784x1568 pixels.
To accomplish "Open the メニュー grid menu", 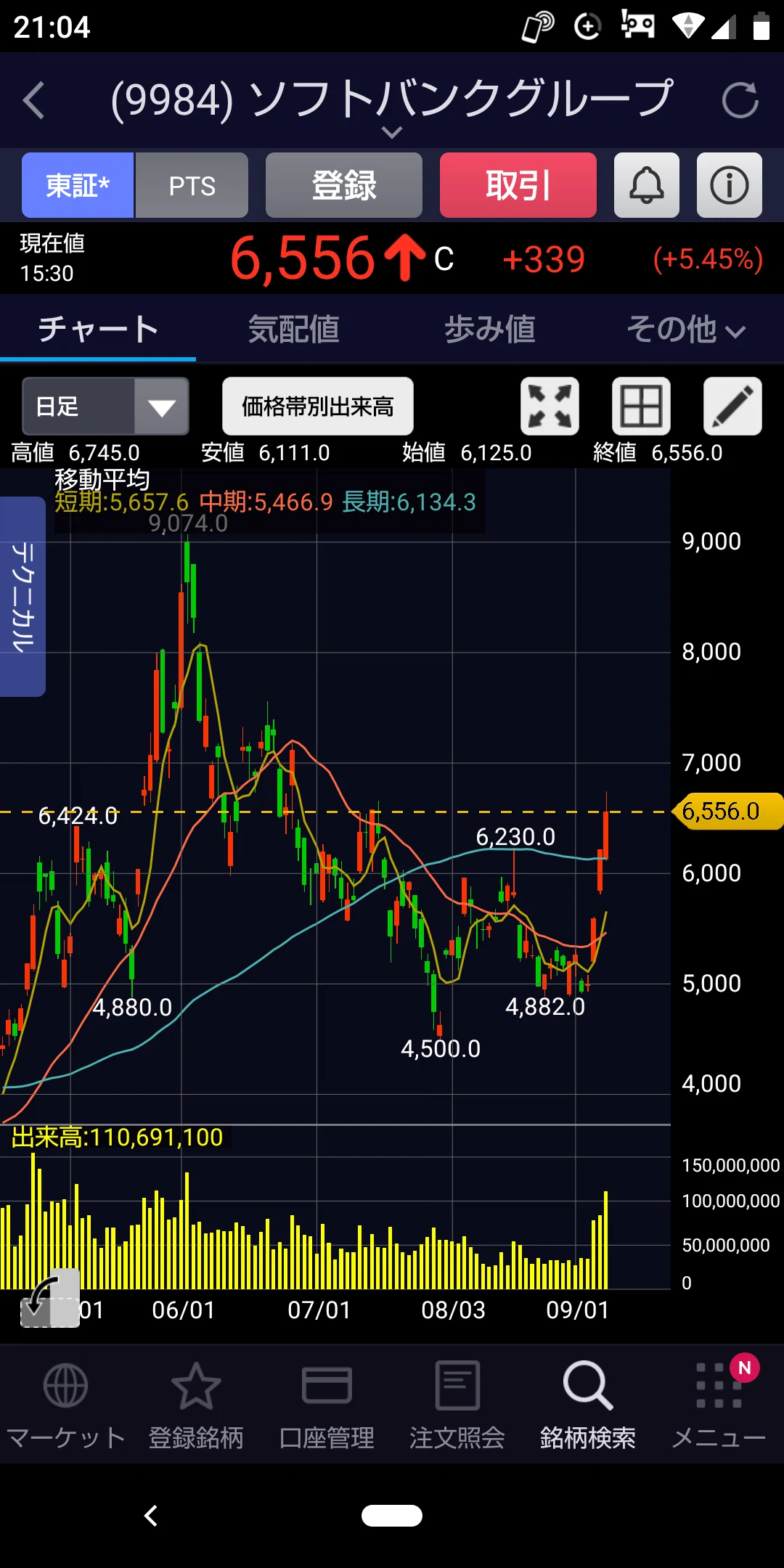I will pyautogui.click(x=719, y=1405).
